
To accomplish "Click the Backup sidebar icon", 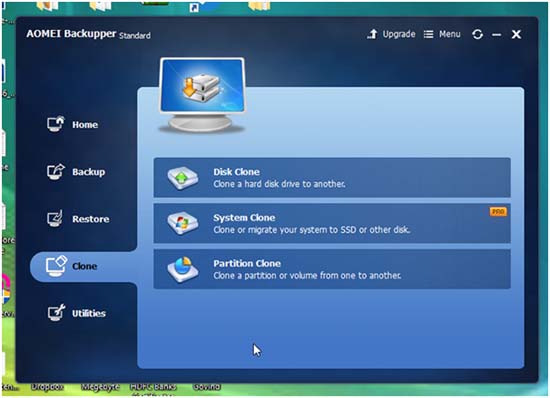I will click(56, 171).
